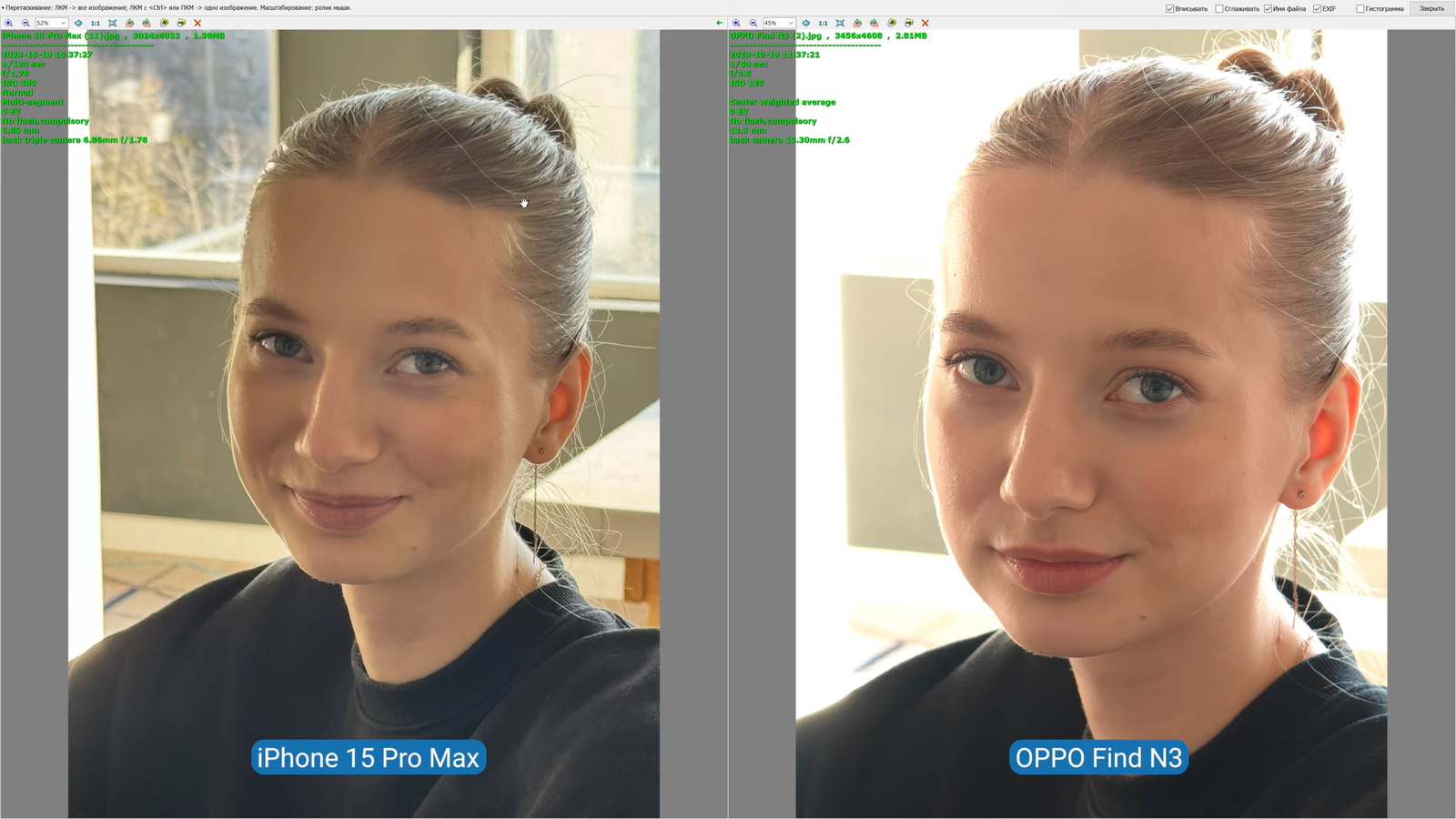
Task: Click green left arrow in right panel
Action: [719, 23]
